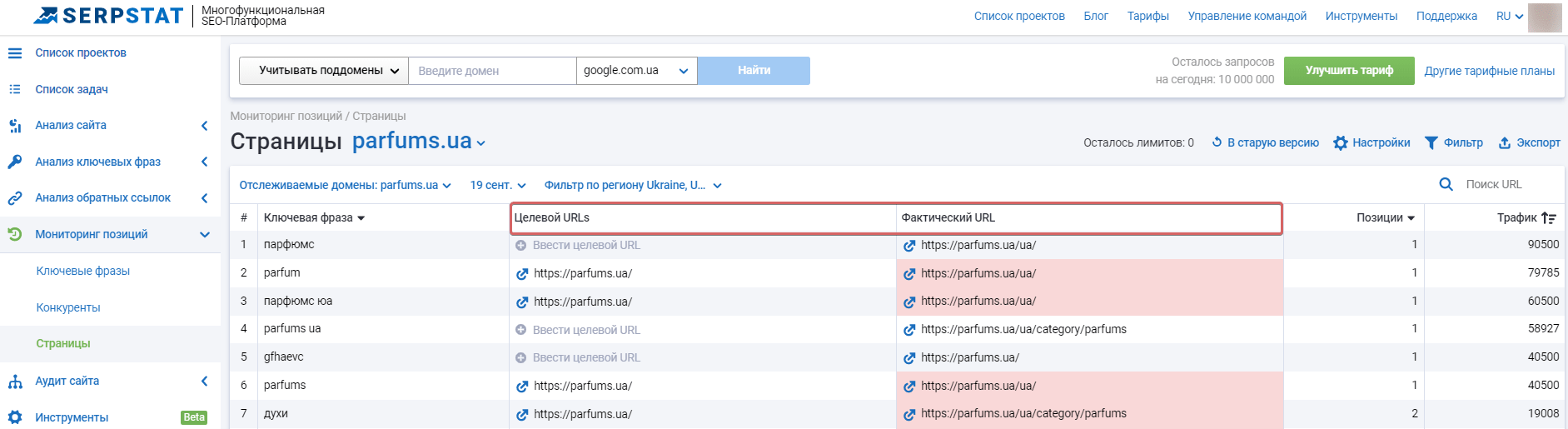Expand the Анализ обратных ссылок chevron
Viewport: 1568px width, 429px height.
205,198
